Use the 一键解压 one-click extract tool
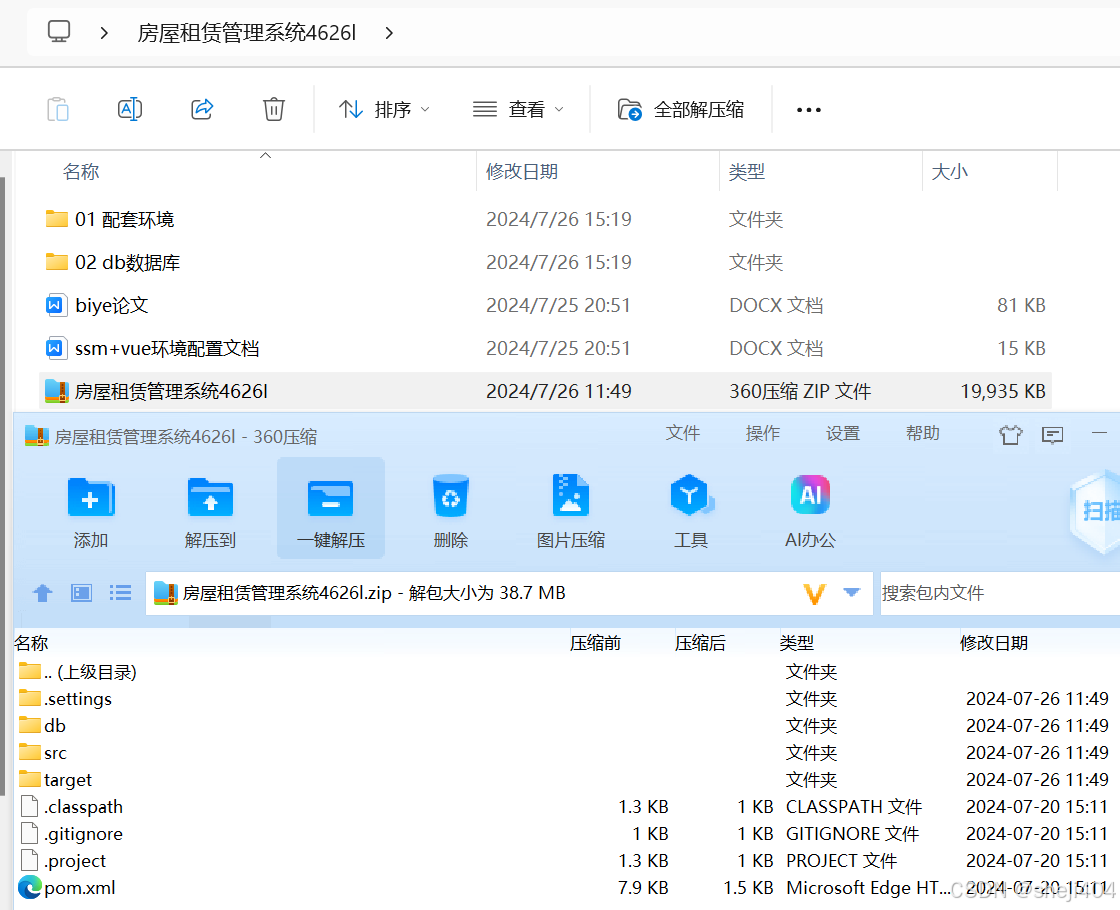Viewport: 1120px width, 910px height. (x=331, y=508)
